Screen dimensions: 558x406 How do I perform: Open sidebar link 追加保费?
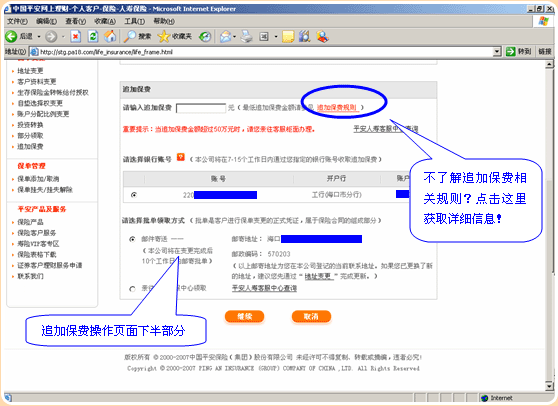[30, 146]
